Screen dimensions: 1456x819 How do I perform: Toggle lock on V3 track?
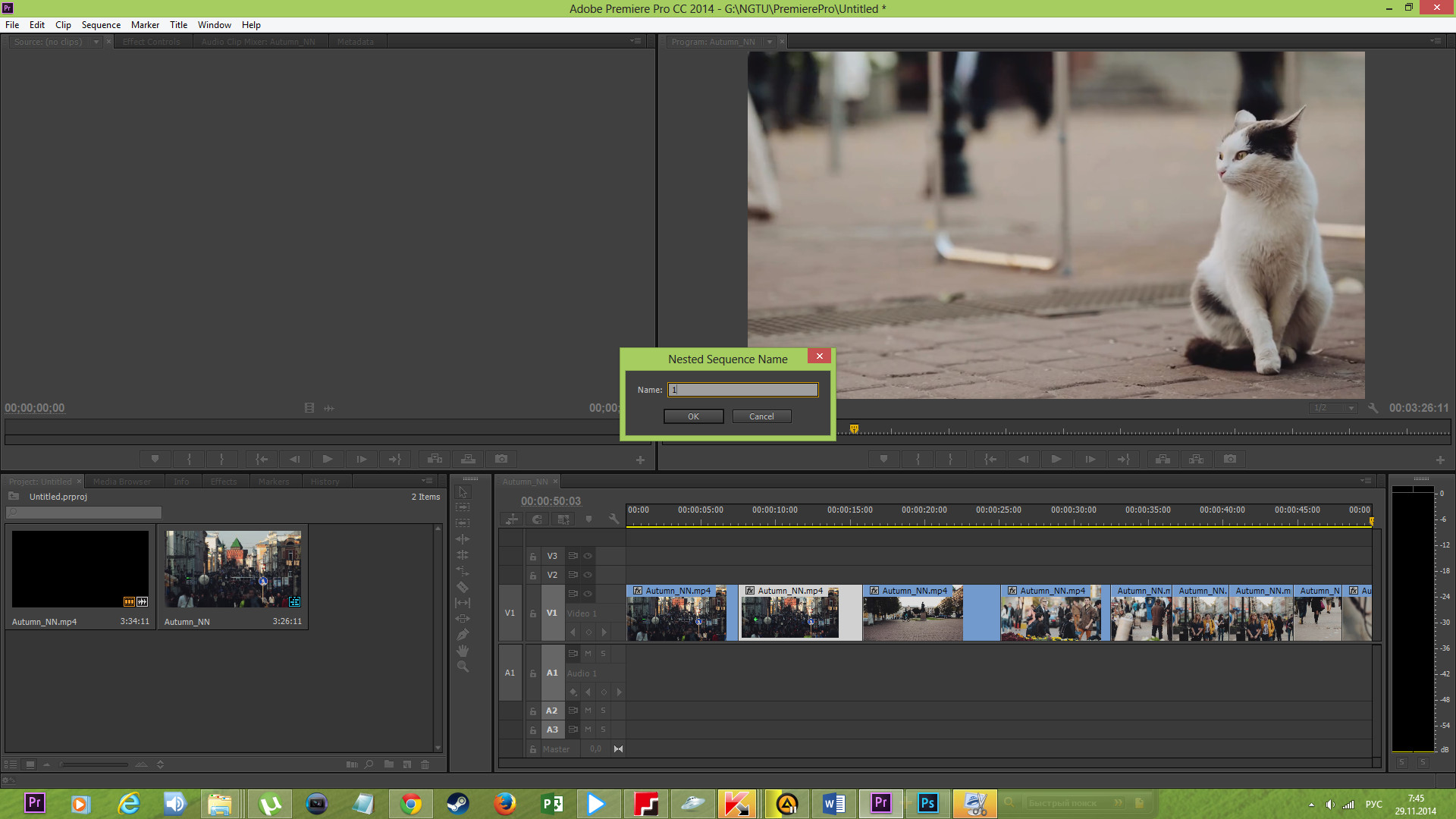(533, 557)
